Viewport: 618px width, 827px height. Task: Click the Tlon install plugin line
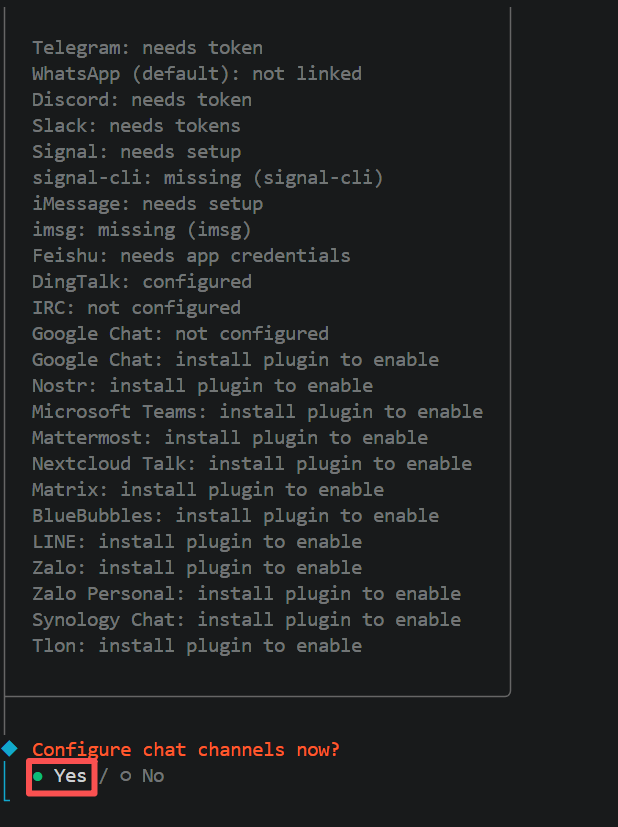tap(196, 646)
